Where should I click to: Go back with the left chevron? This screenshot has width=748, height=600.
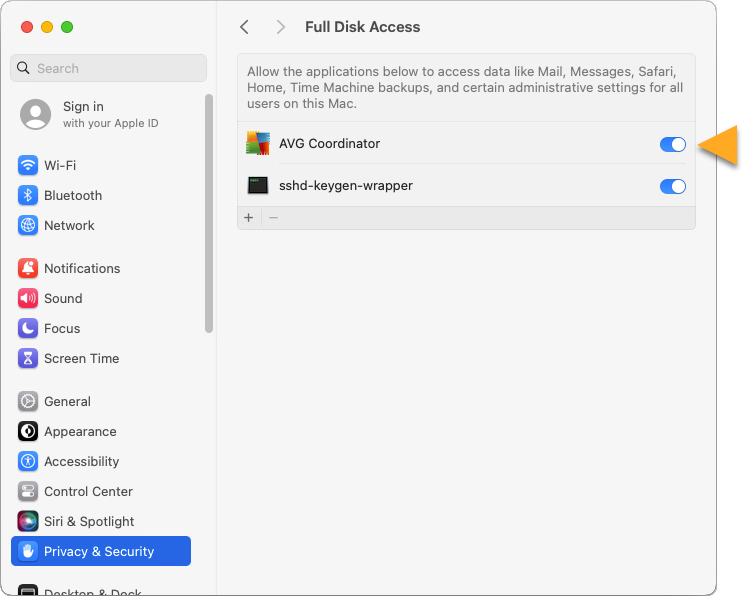245,27
